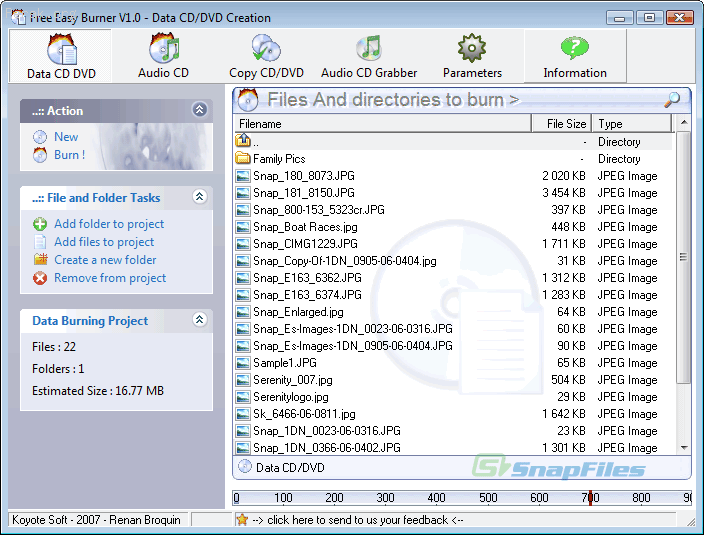Click the file list scroll up arrow

coord(683,122)
